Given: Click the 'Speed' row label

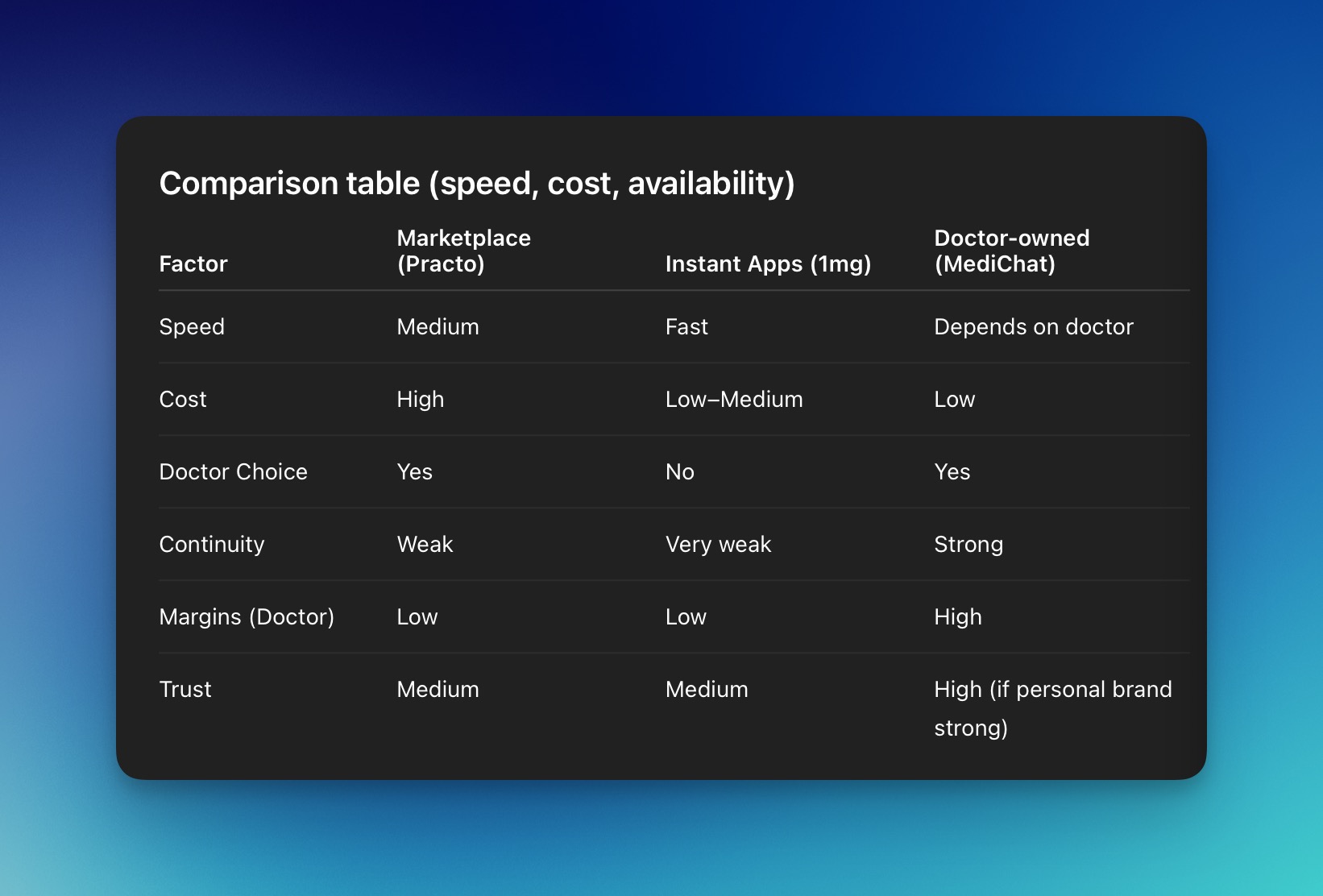Looking at the screenshot, I should pyautogui.click(x=192, y=327).
